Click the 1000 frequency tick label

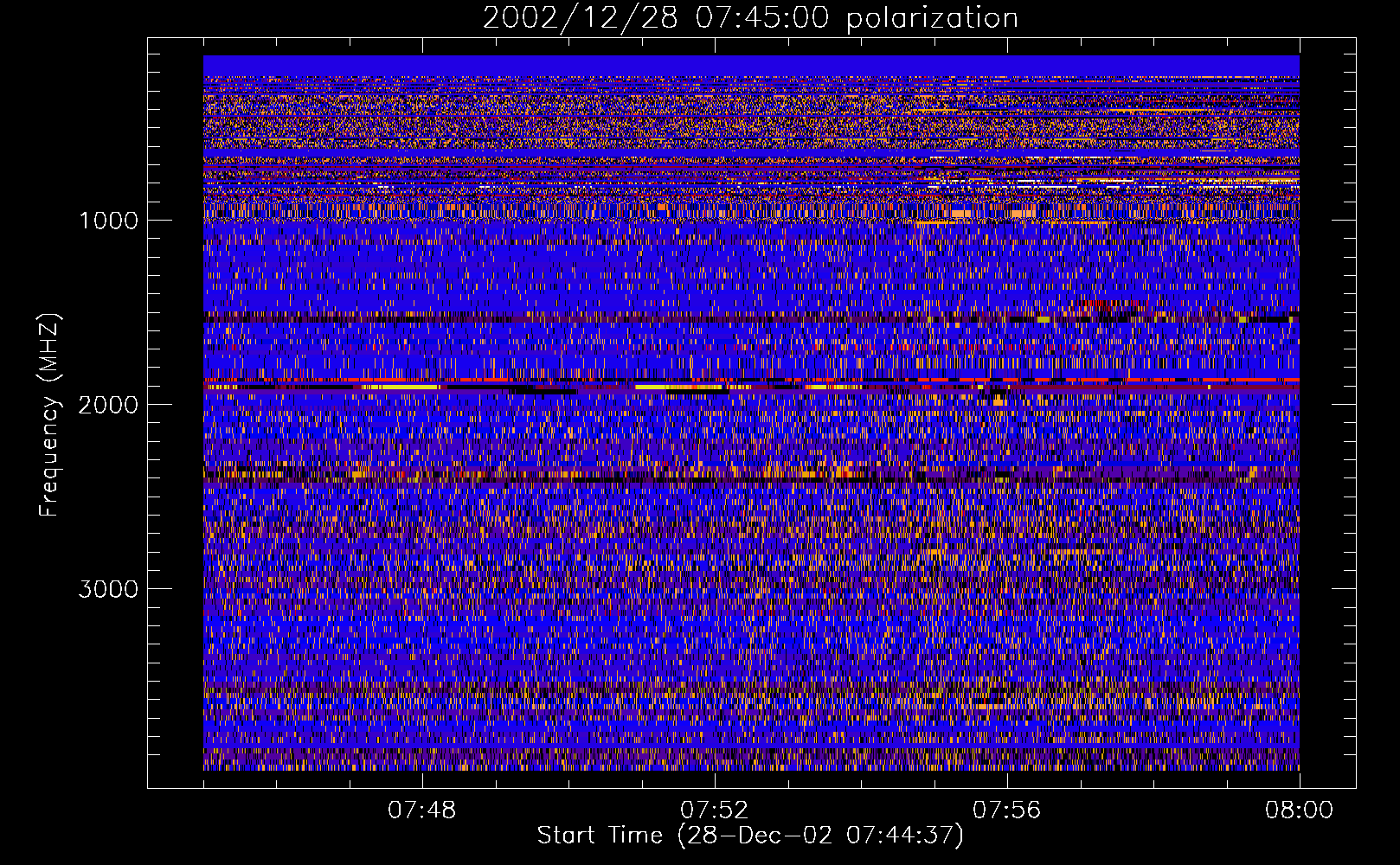tap(108, 221)
